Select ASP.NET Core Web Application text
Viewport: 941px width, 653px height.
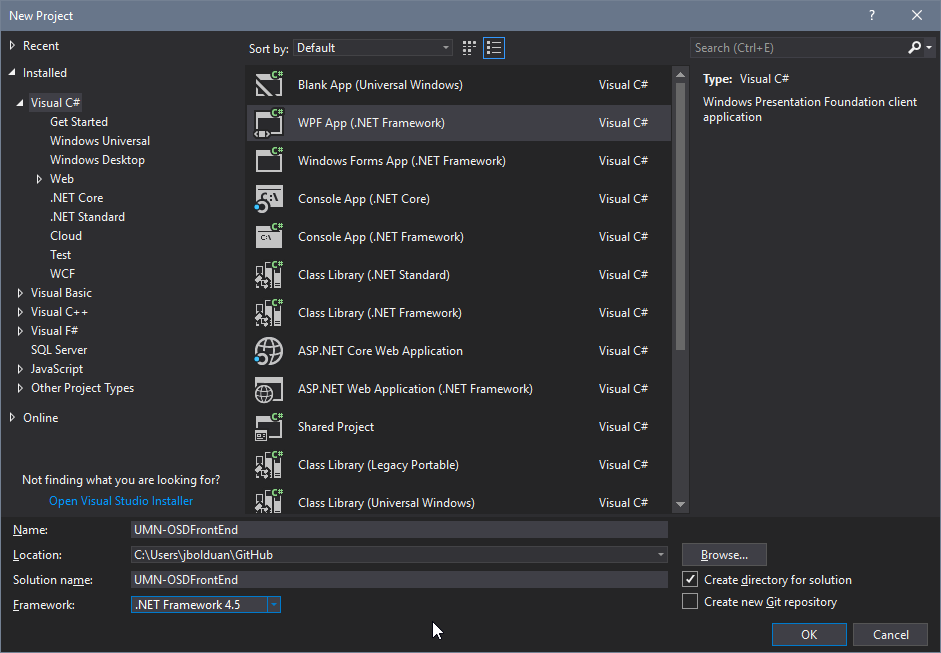click(x=380, y=351)
